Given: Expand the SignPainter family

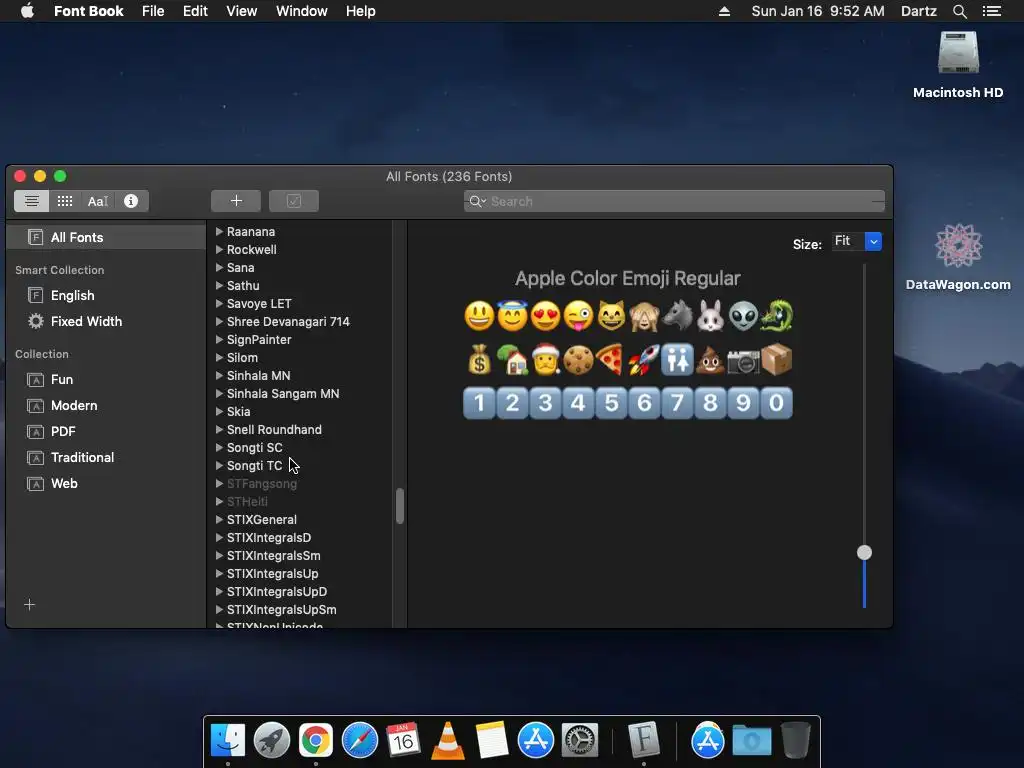Looking at the screenshot, I should click(219, 340).
